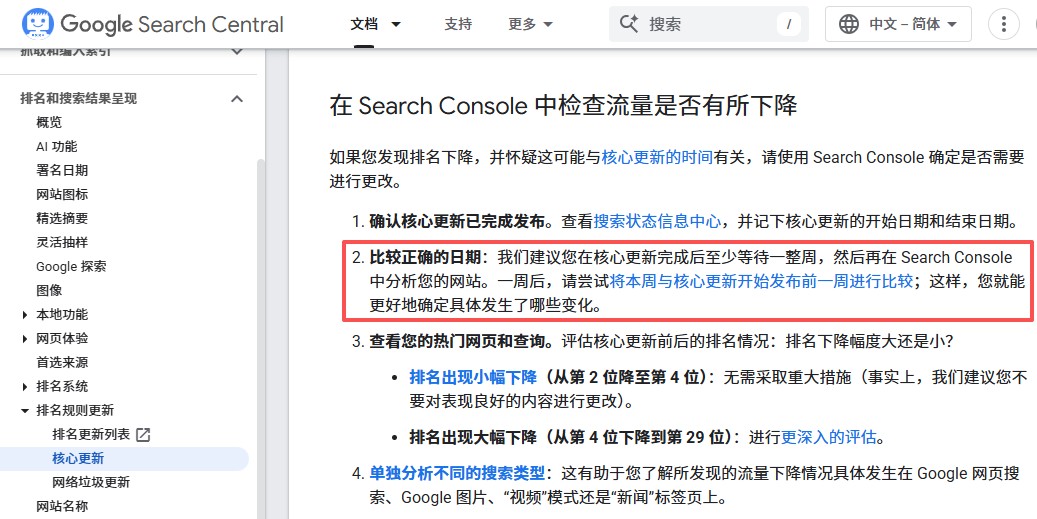The width and height of the screenshot is (1037, 519).
Task: Expand the 网页体验 triangle
Action: point(25,339)
